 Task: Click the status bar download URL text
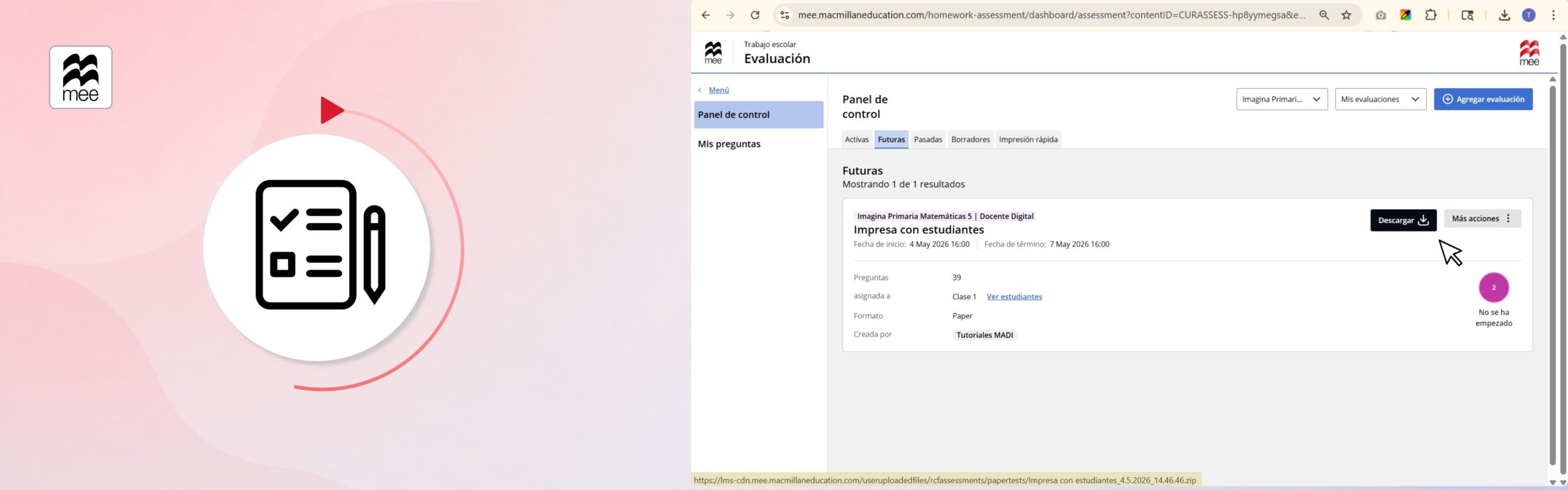[x=944, y=480]
